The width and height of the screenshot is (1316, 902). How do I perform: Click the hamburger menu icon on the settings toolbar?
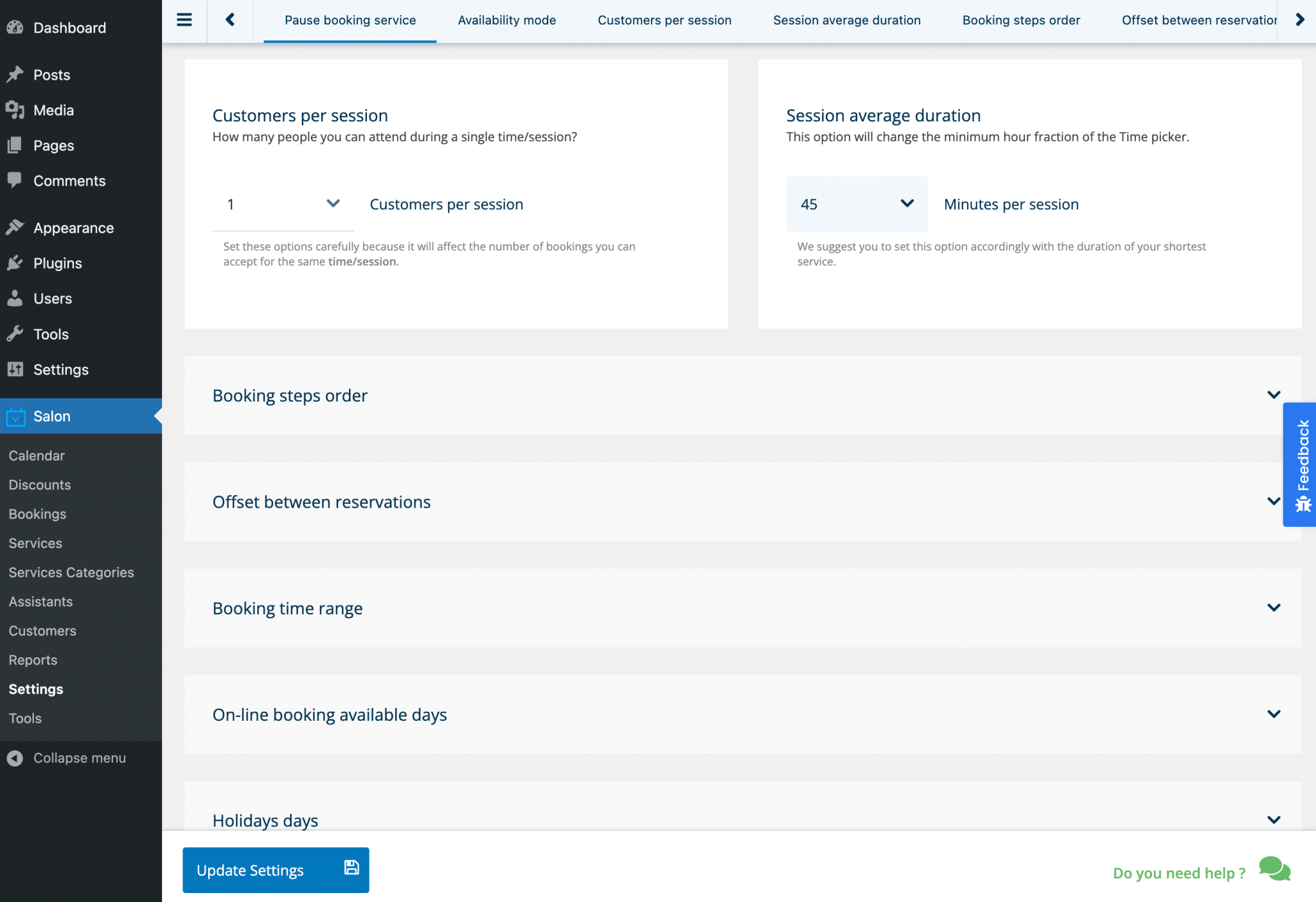(x=185, y=19)
